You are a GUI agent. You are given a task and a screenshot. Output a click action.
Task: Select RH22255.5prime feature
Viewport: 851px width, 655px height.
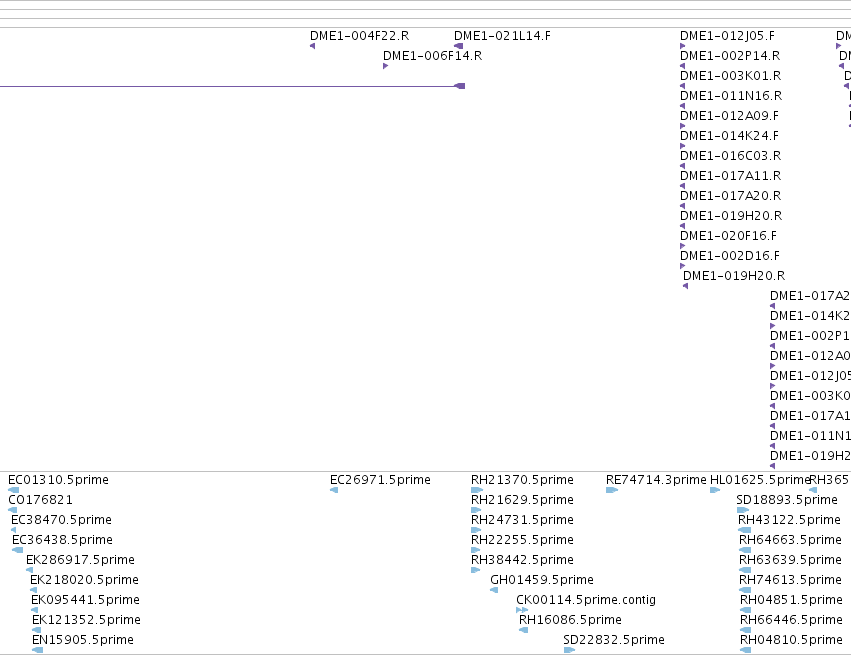pos(522,540)
